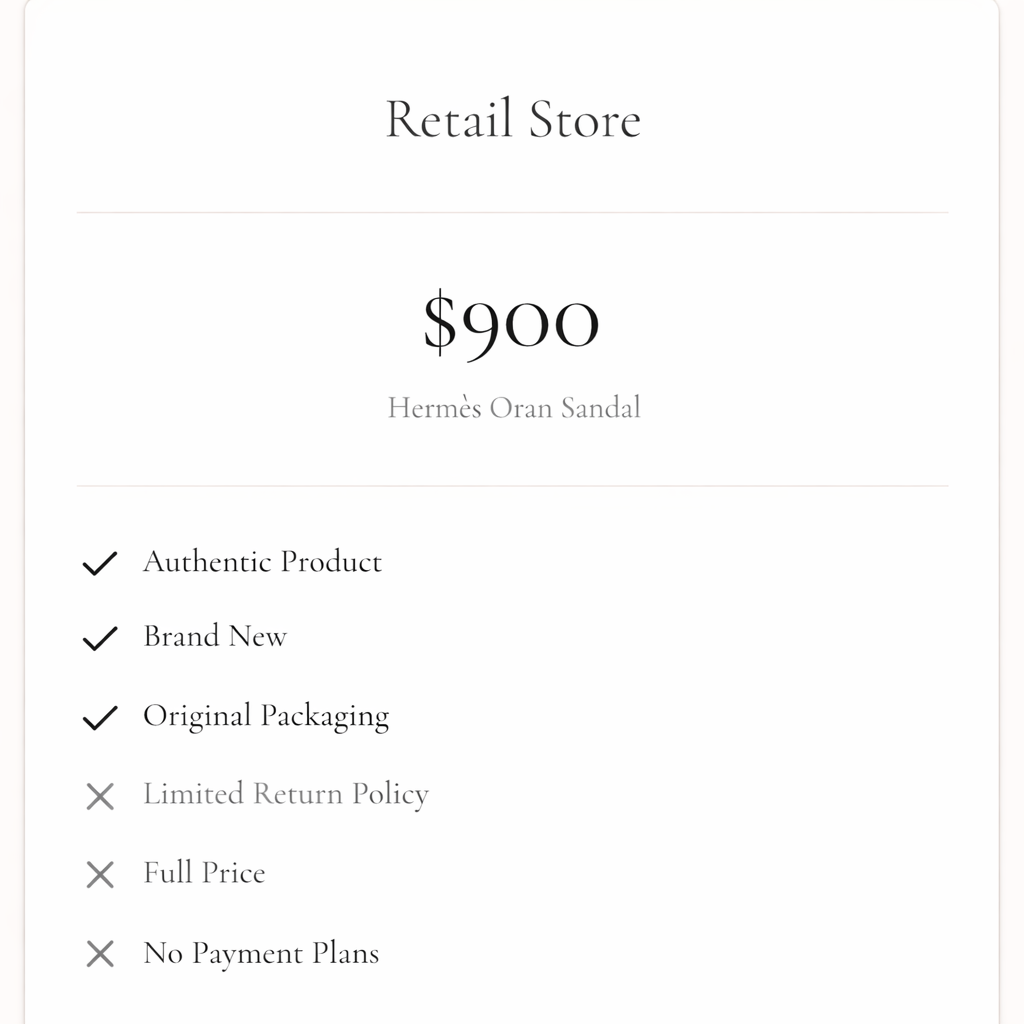Select the Full Price feature label
Screen dimensions: 1024x1024
[204, 873]
